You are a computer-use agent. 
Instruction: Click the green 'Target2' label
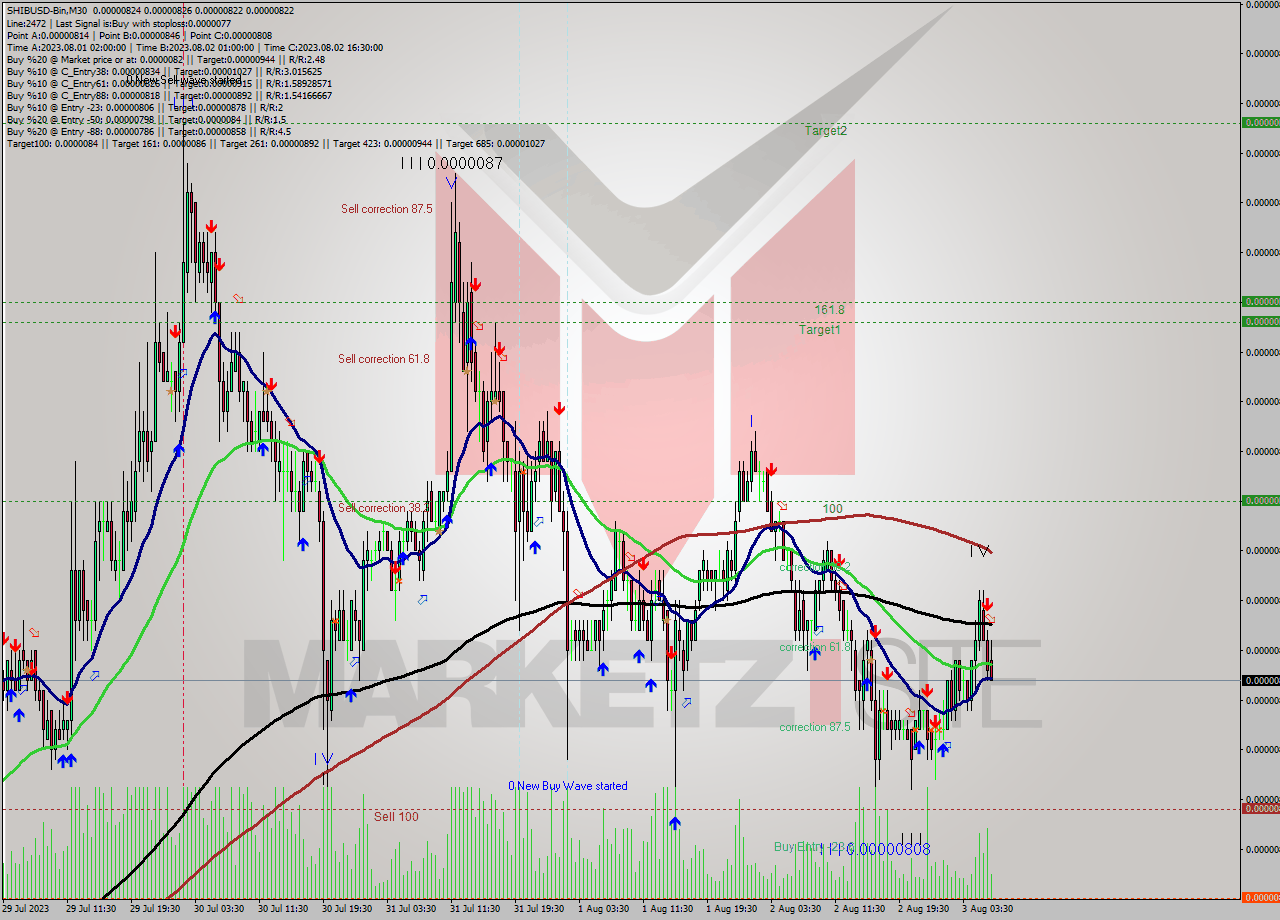click(826, 131)
